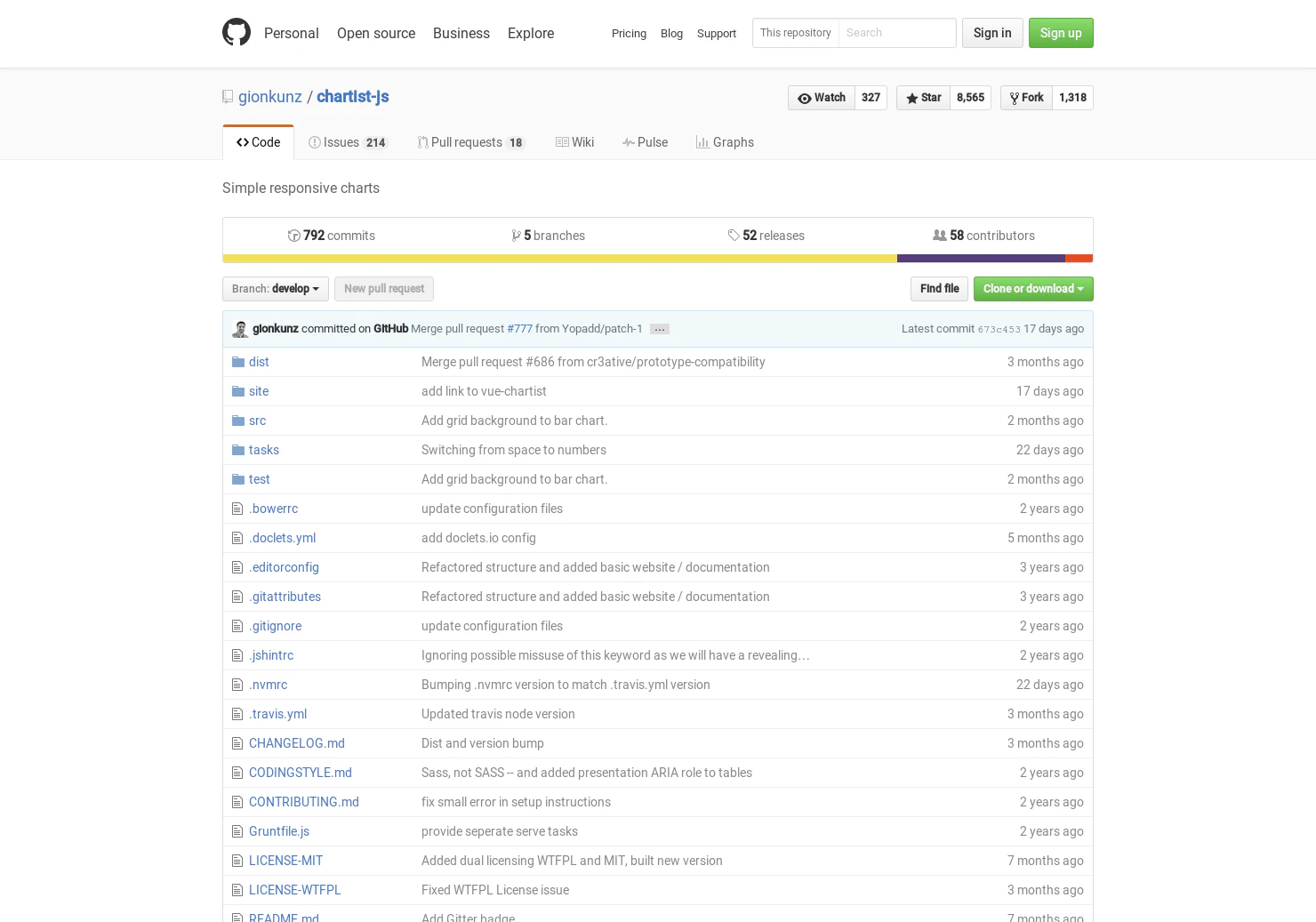Screen dimensions: 1316x922
Task: Click the Sign in button
Action: tap(992, 33)
